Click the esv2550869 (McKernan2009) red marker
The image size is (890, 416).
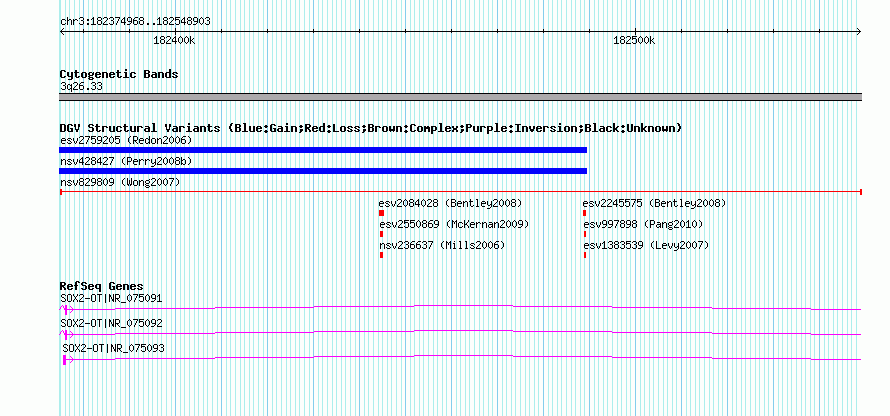(381, 234)
